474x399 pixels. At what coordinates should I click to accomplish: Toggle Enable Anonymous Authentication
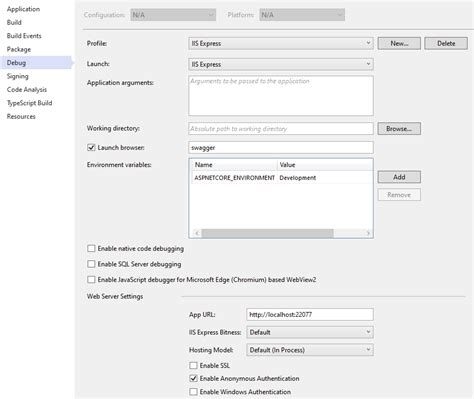click(x=193, y=378)
